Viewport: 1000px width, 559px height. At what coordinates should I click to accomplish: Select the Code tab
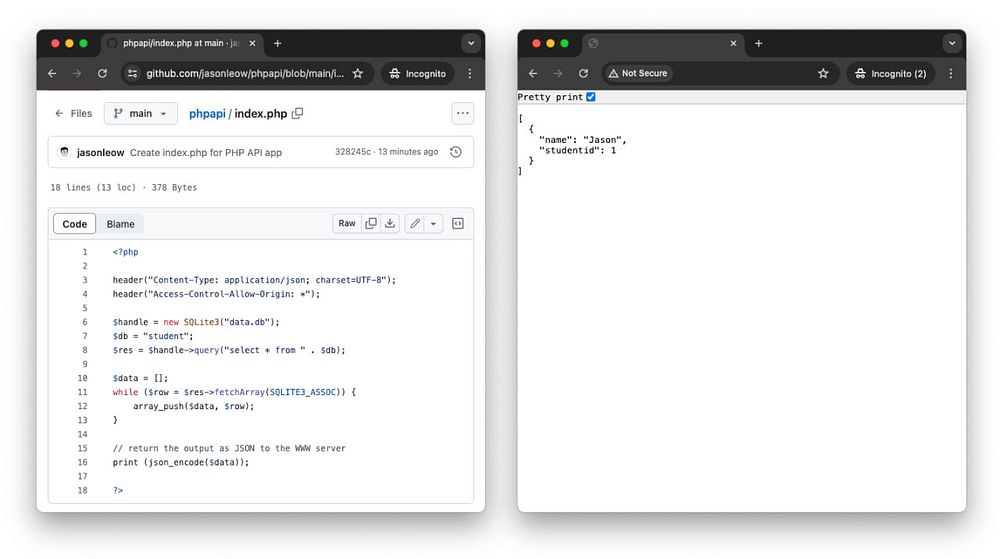75,224
